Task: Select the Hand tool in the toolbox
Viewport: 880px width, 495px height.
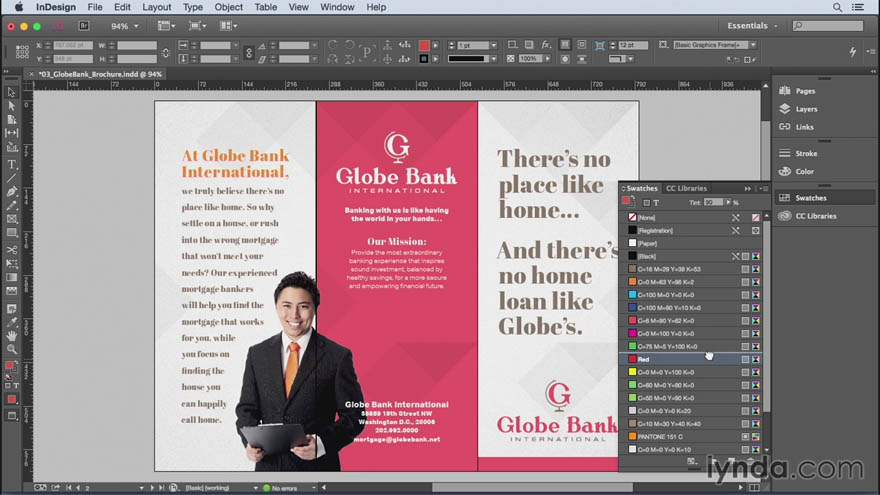Action: tap(12, 336)
